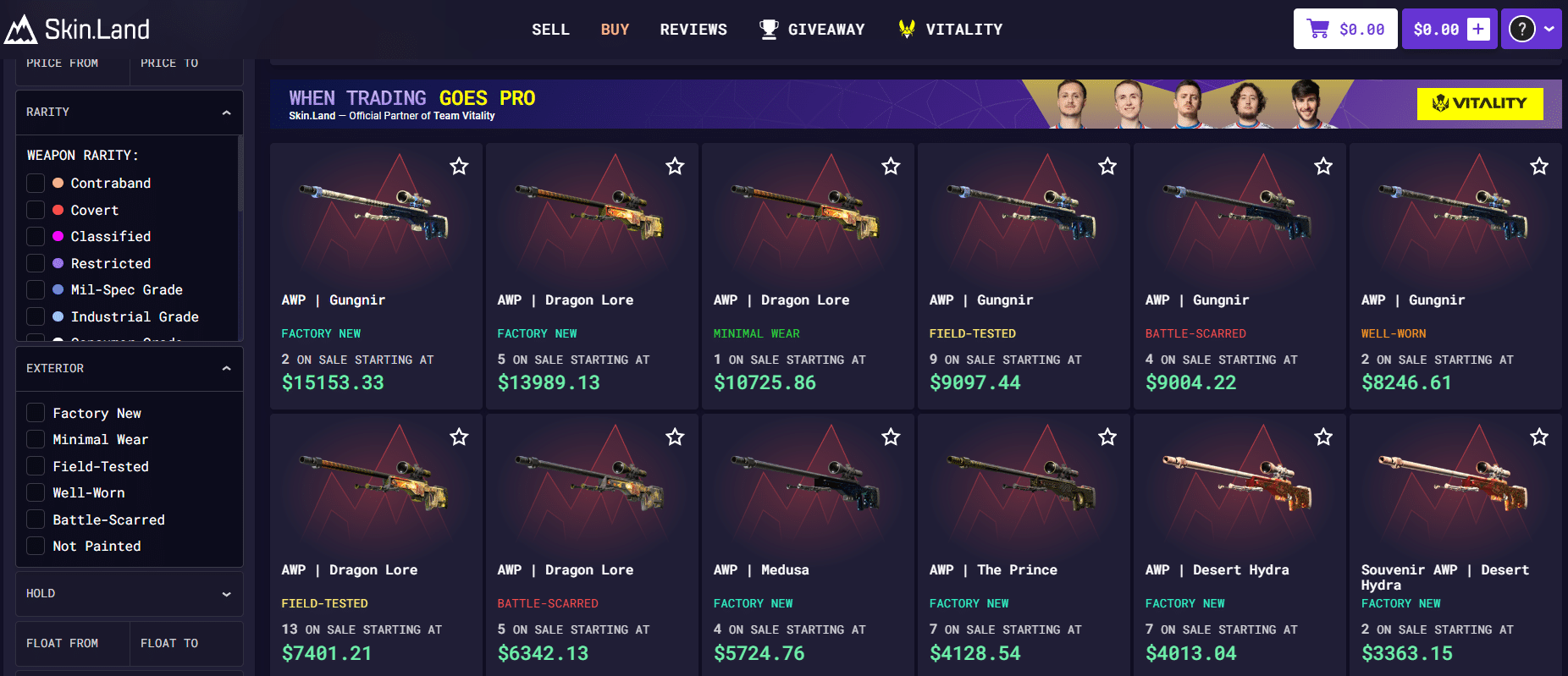
Task: Favorite the Souvenir AWP Desert Hydra star
Action: pyautogui.click(x=1539, y=437)
